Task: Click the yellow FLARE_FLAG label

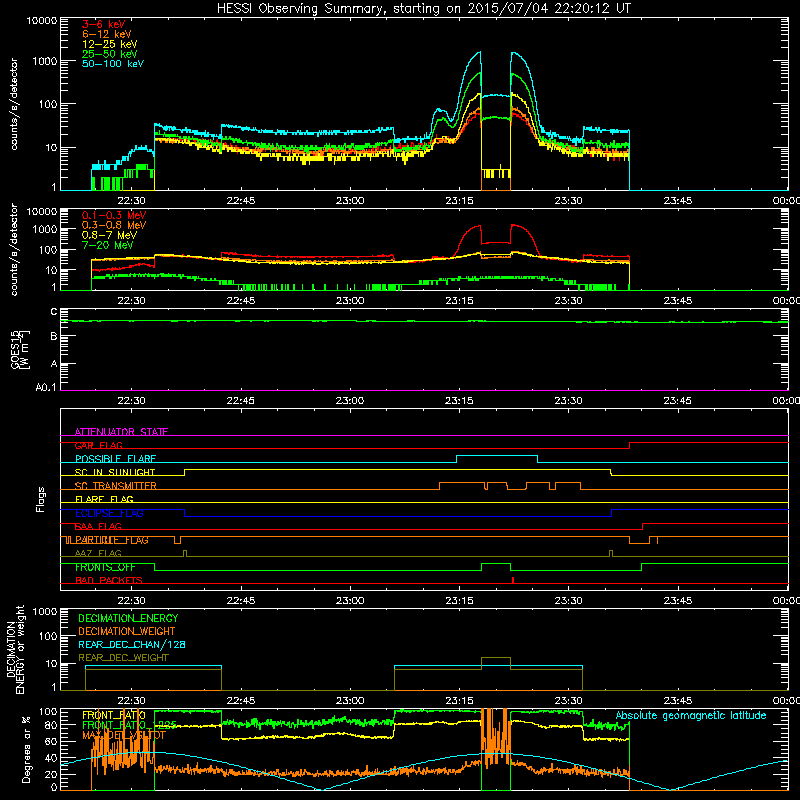Action: (104, 499)
